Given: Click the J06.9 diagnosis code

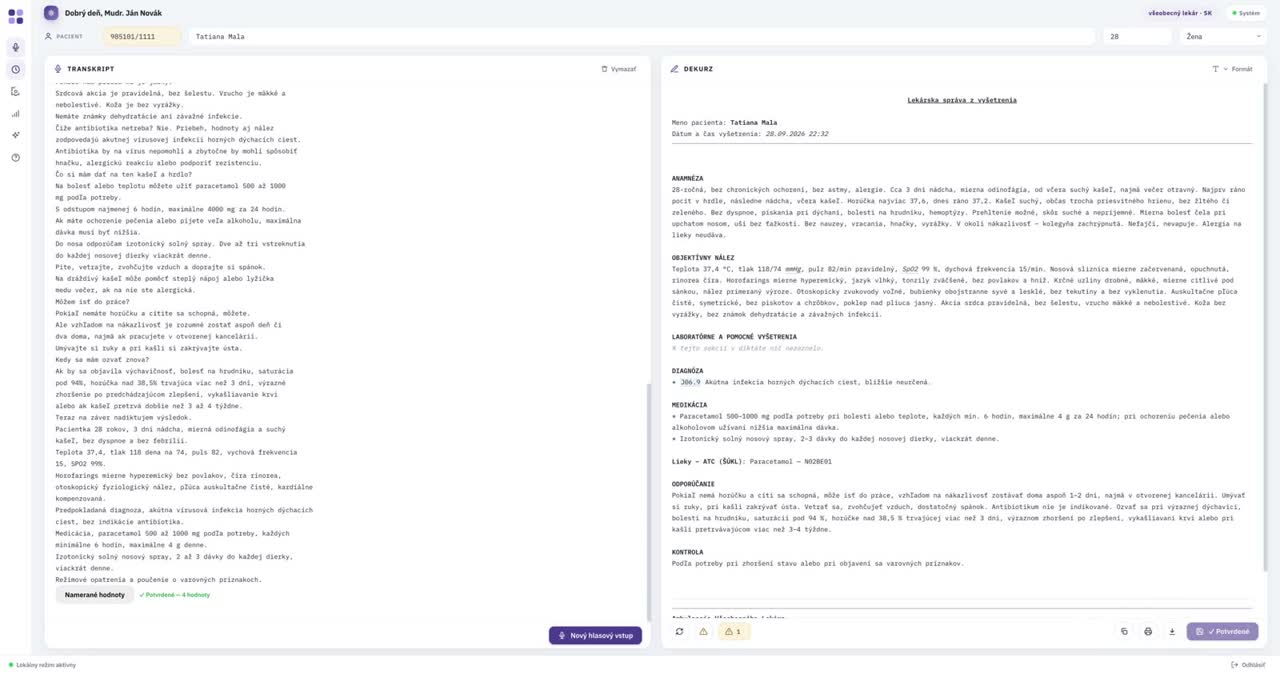Looking at the screenshot, I should [690, 382].
